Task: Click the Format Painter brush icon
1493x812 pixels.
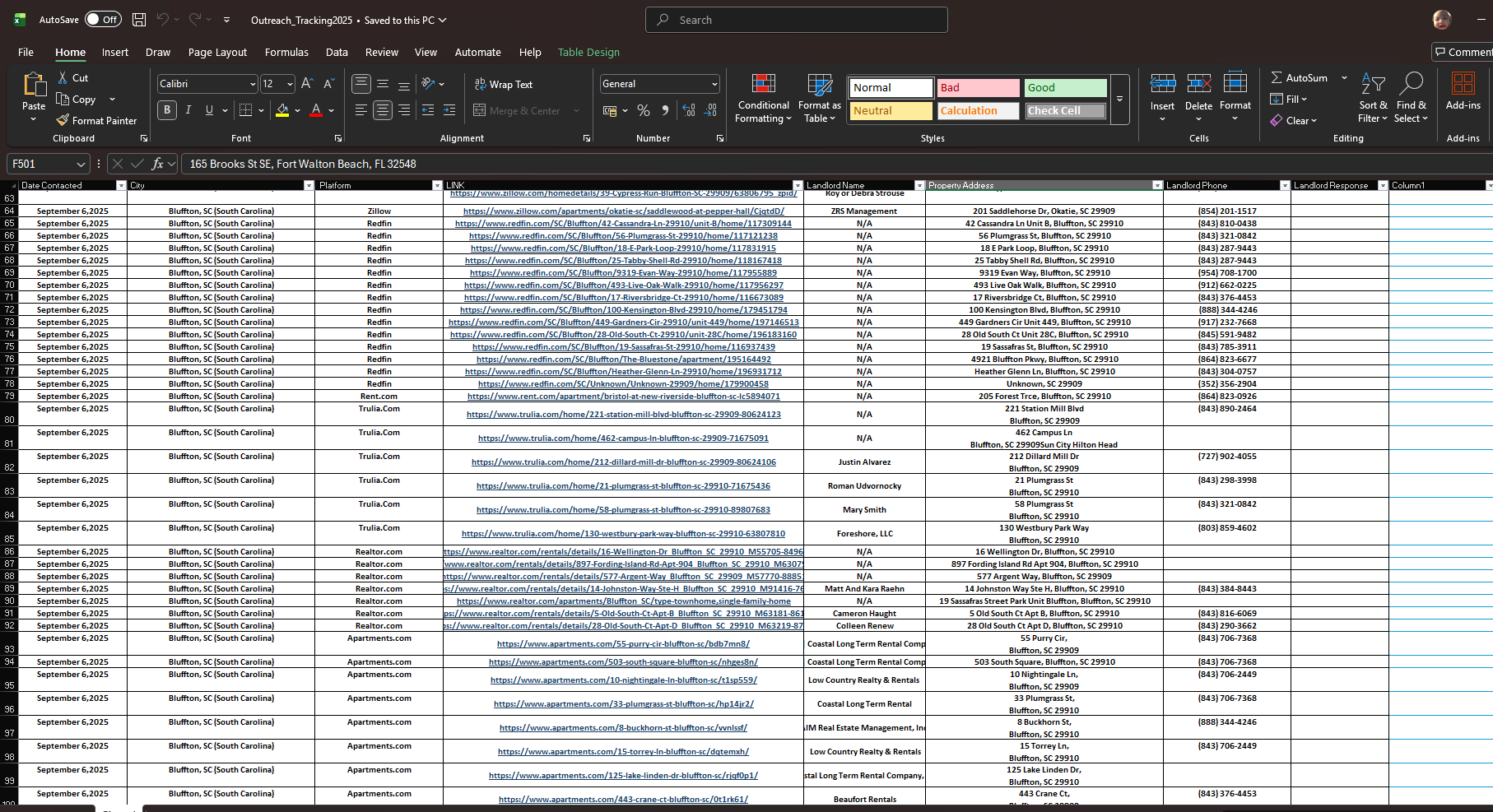Action: coord(63,121)
